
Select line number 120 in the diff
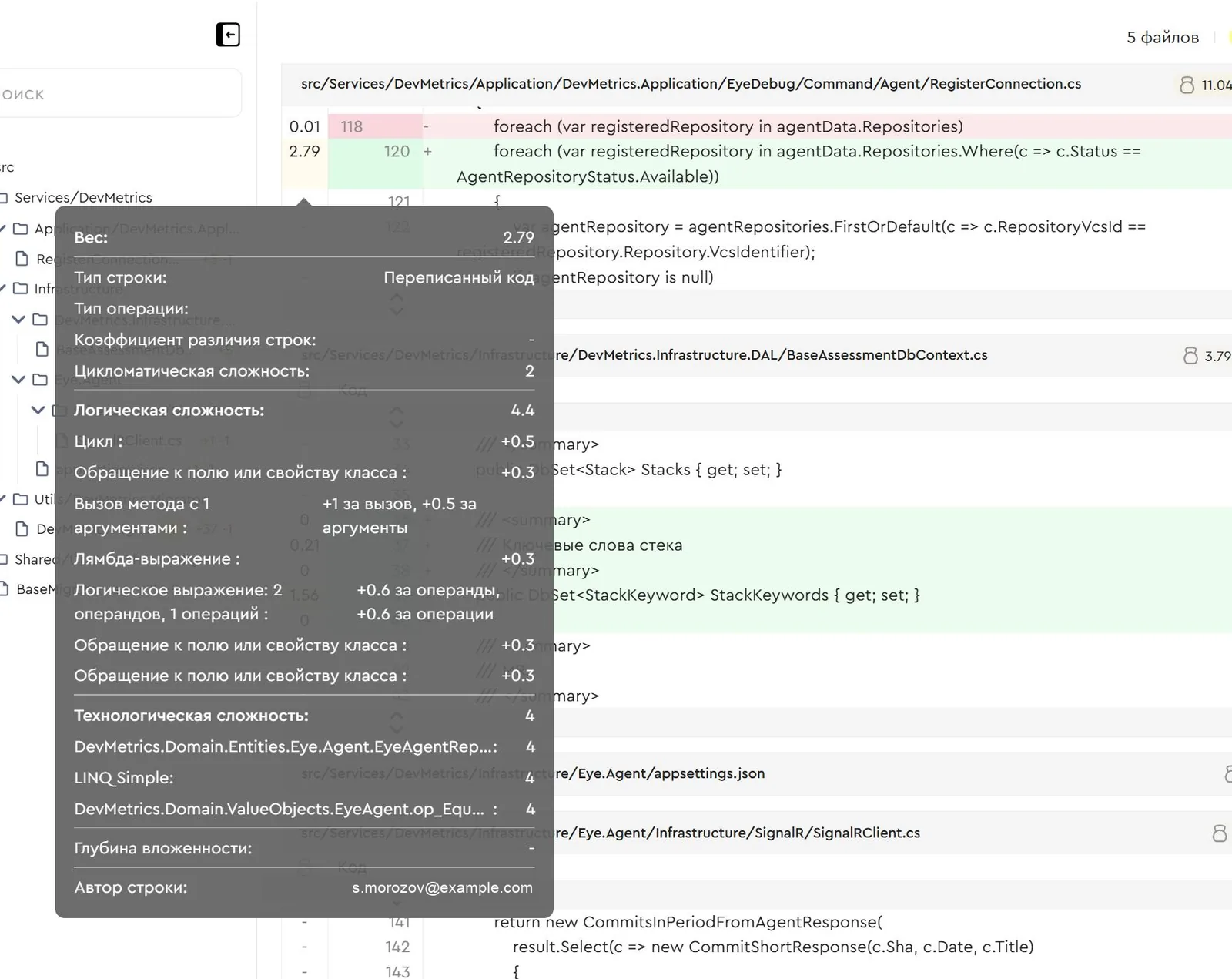coord(397,152)
